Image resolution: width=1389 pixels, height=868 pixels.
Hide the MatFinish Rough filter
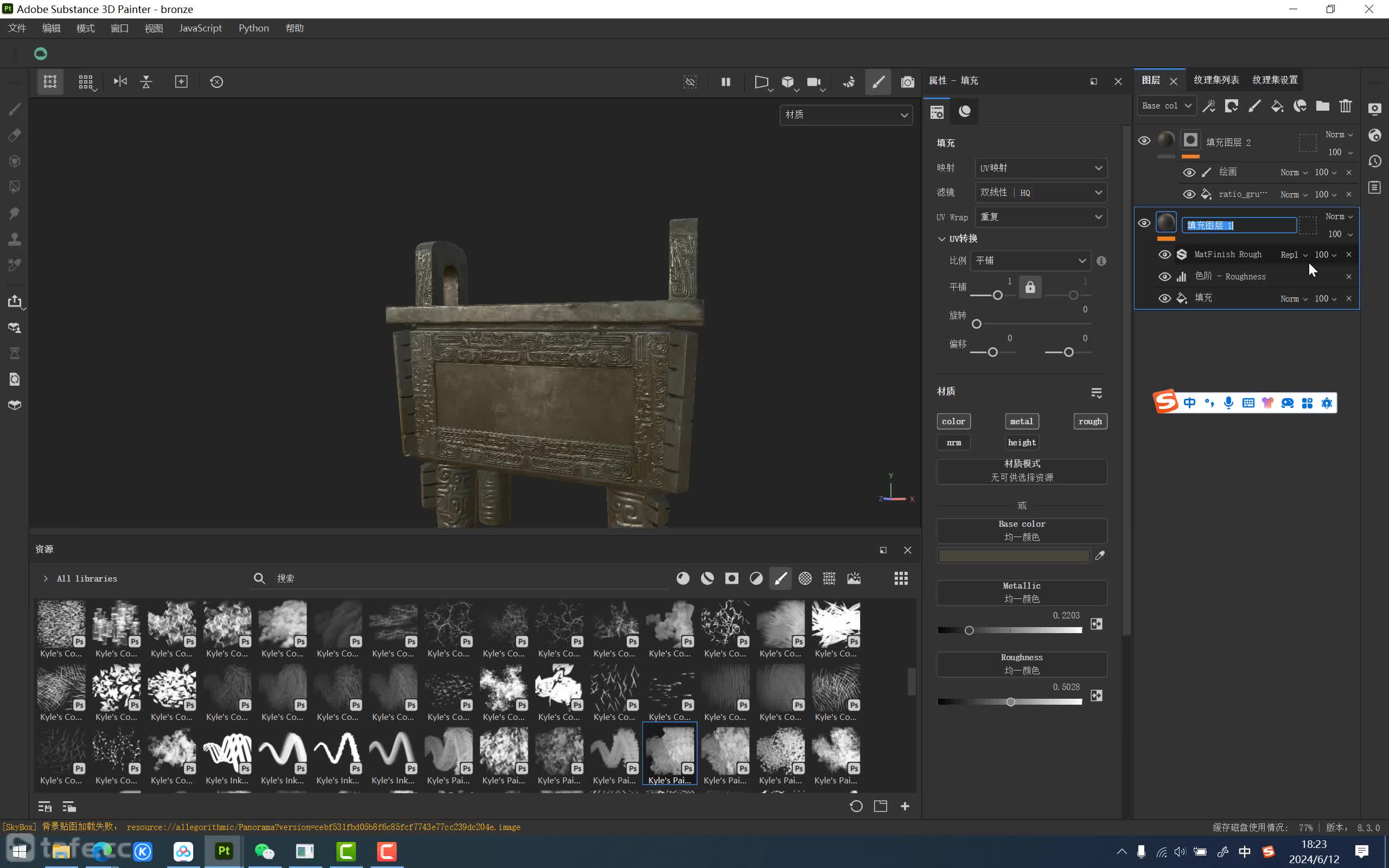[x=1164, y=254]
